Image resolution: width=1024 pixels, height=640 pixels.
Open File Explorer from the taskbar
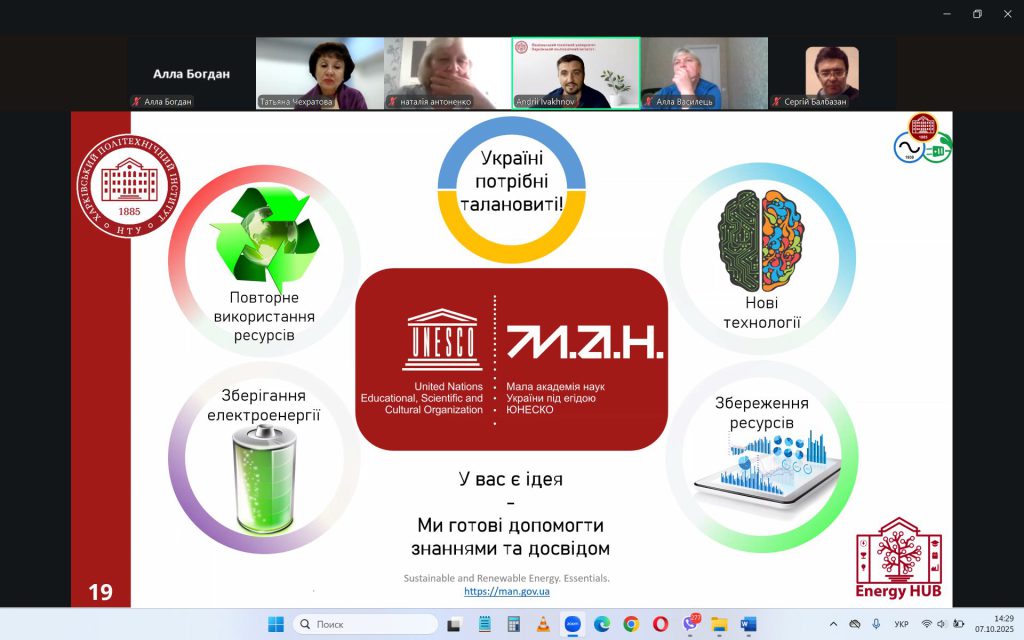[x=719, y=624]
